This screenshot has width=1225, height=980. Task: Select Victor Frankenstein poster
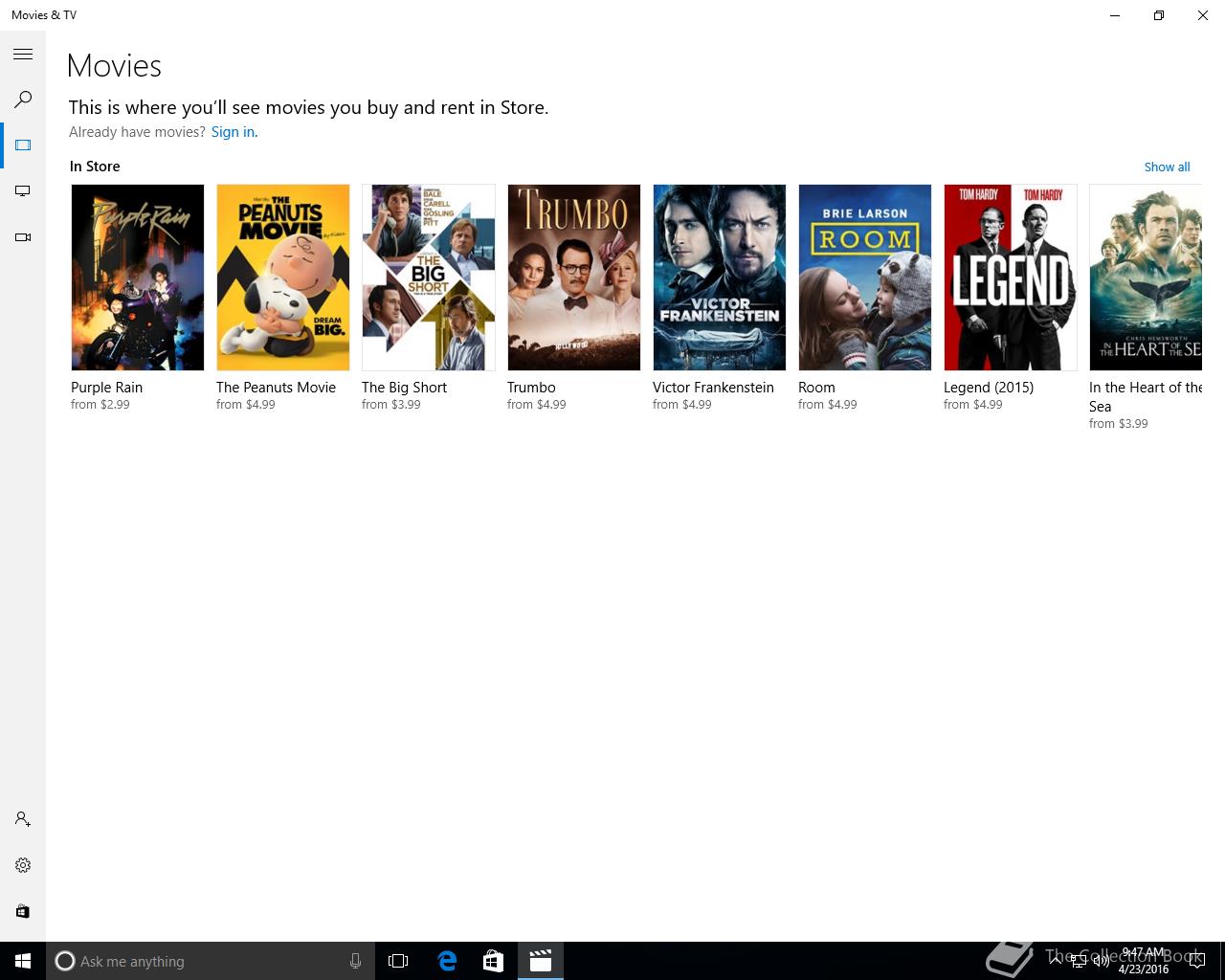720,278
